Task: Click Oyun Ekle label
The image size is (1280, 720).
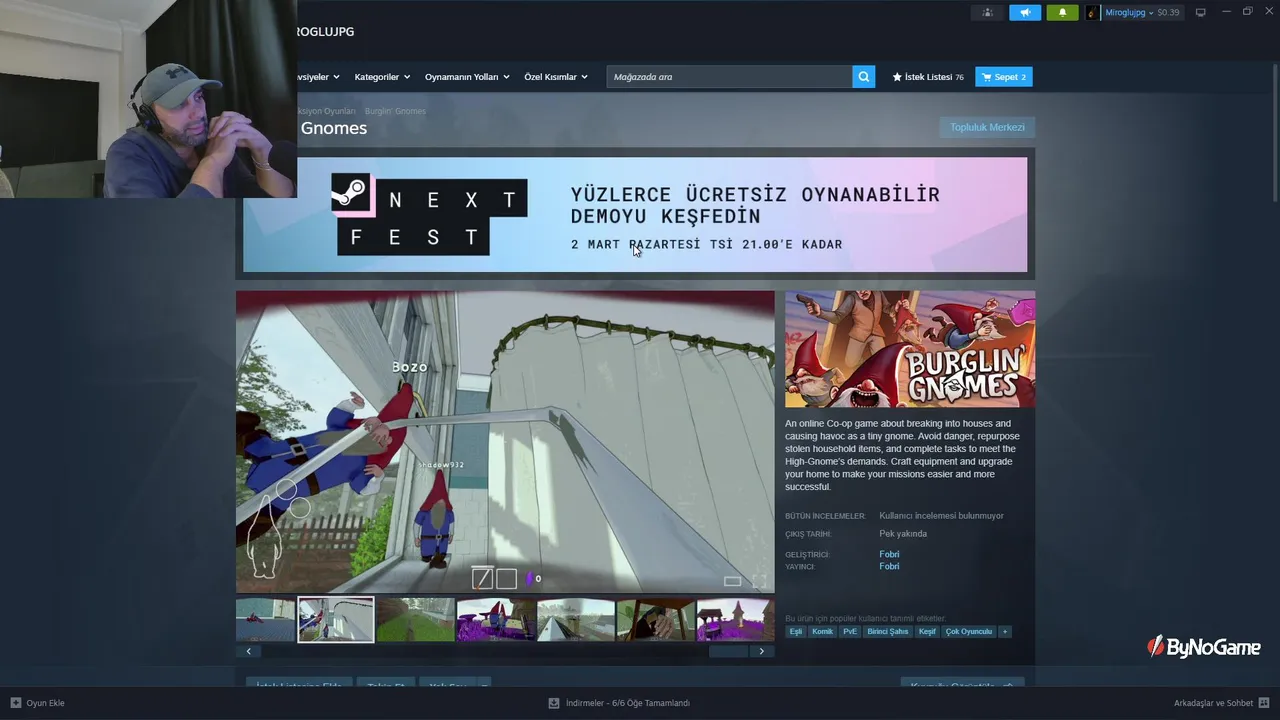Action: (45, 703)
